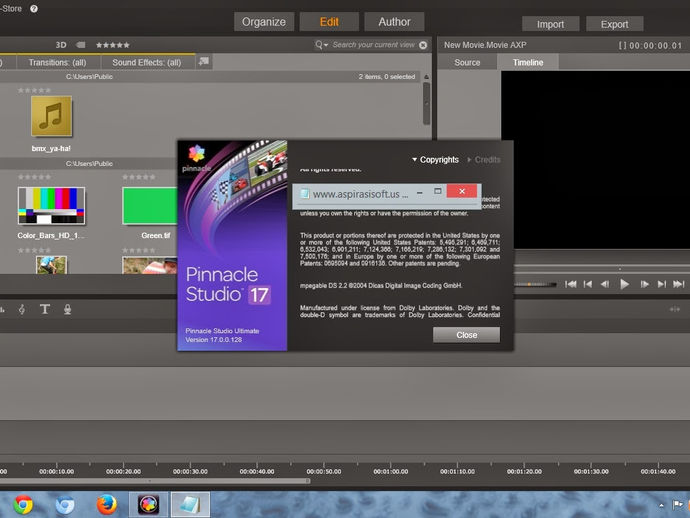Click the tag filter icon beside 3D
This screenshot has width=690, height=518.
point(81,45)
